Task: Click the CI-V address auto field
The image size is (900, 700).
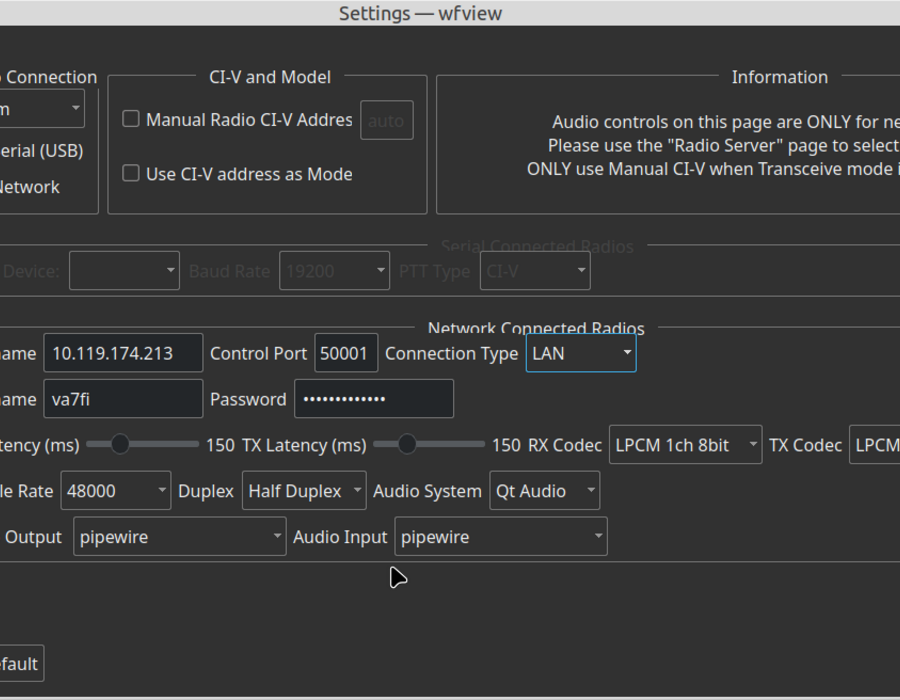Action: click(x=386, y=120)
